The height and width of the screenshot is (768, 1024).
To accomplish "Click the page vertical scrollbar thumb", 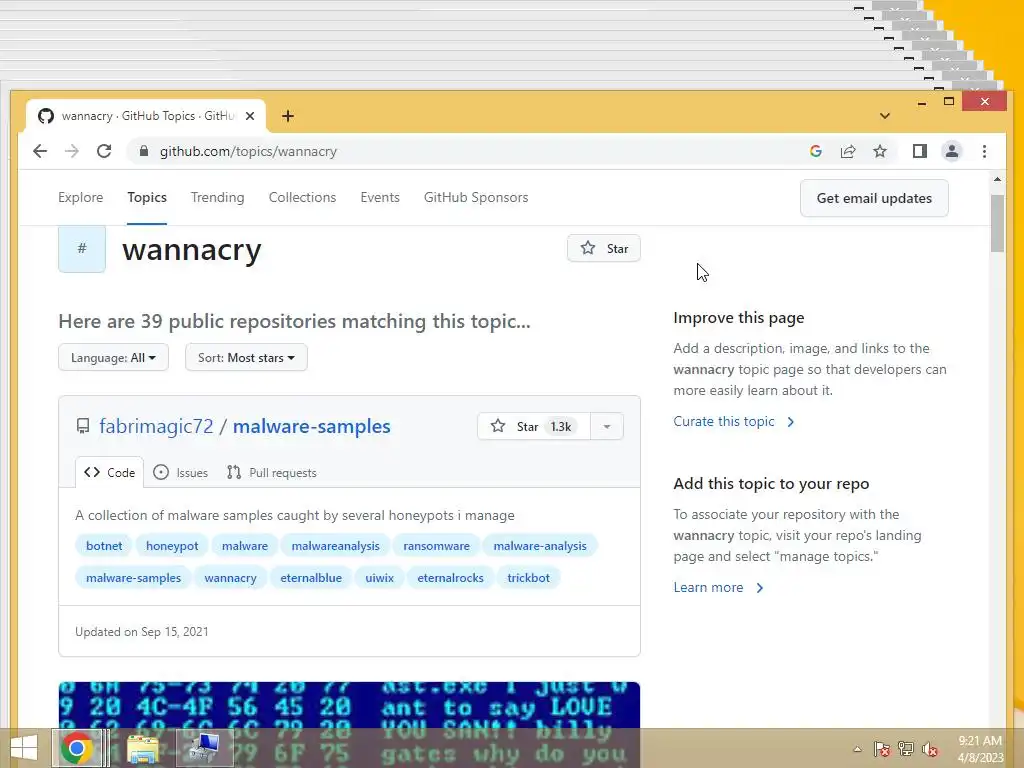I will point(997,223).
